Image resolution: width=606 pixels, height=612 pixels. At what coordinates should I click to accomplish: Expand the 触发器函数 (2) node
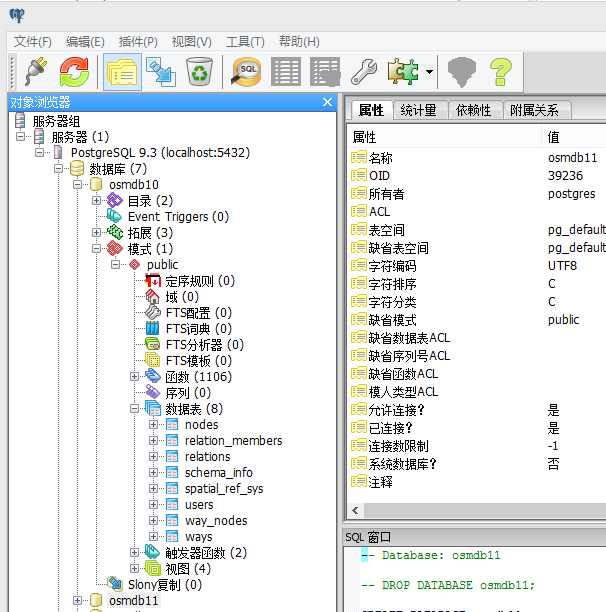[x=134, y=553]
